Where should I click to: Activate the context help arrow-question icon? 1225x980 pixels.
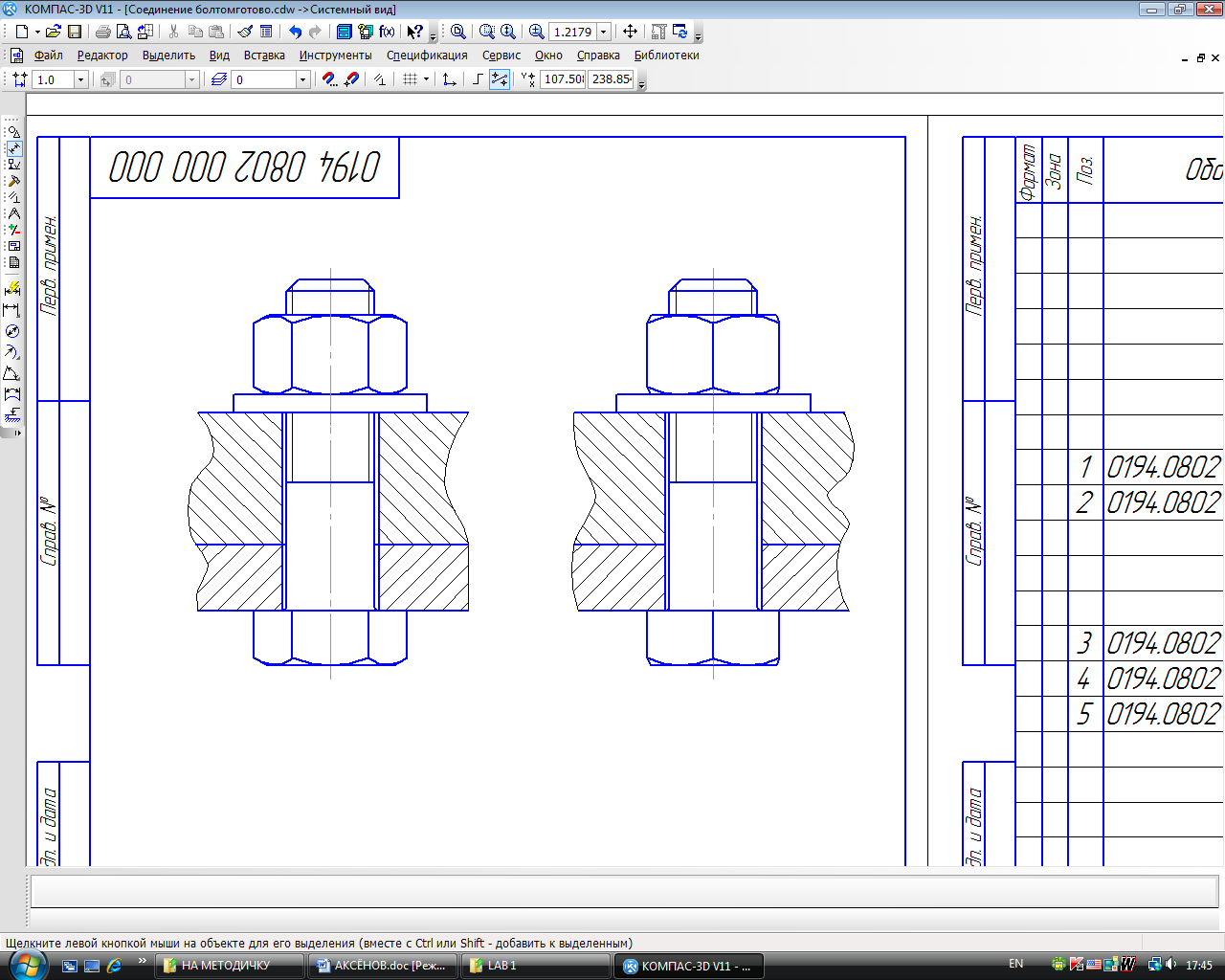[414, 32]
